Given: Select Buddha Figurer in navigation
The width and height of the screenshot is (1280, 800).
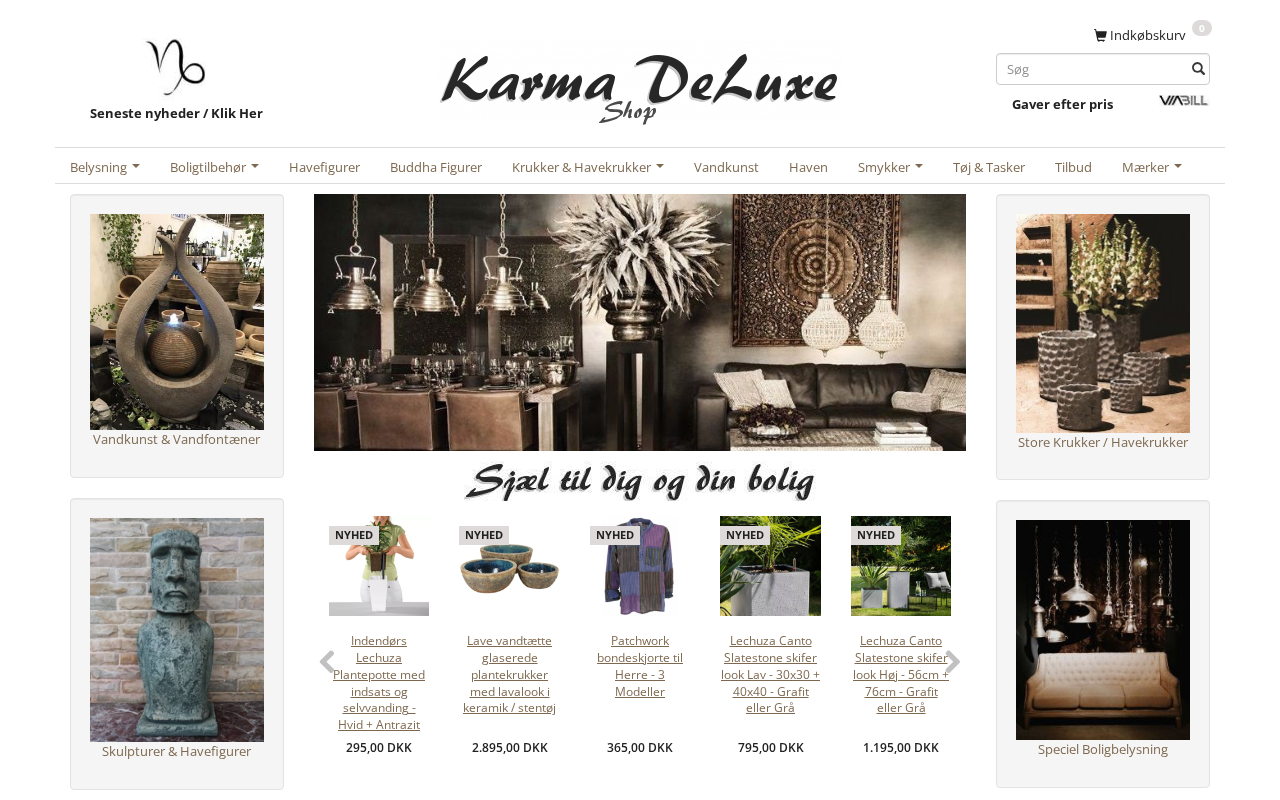Looking at the screenshot, I should [x=436, y=167].
